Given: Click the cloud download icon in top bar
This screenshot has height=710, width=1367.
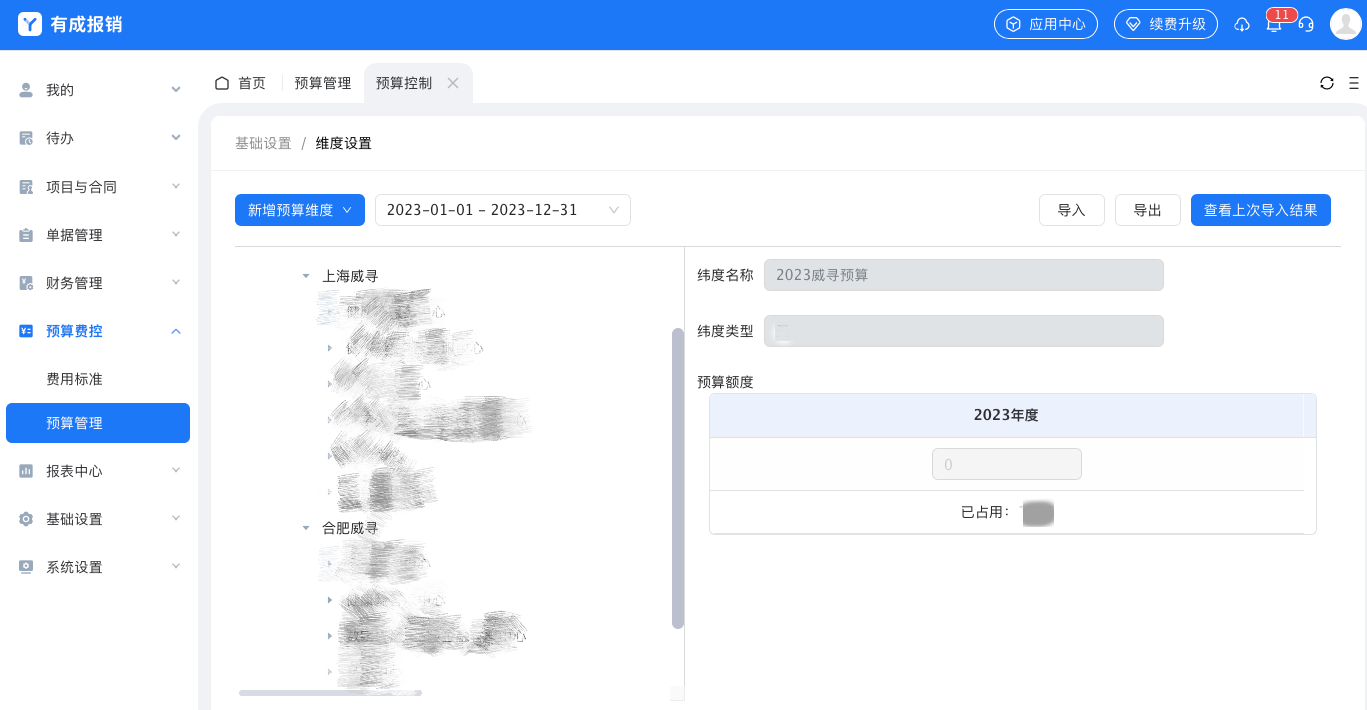Looking at the screenshot, I should pos(1242,25).
